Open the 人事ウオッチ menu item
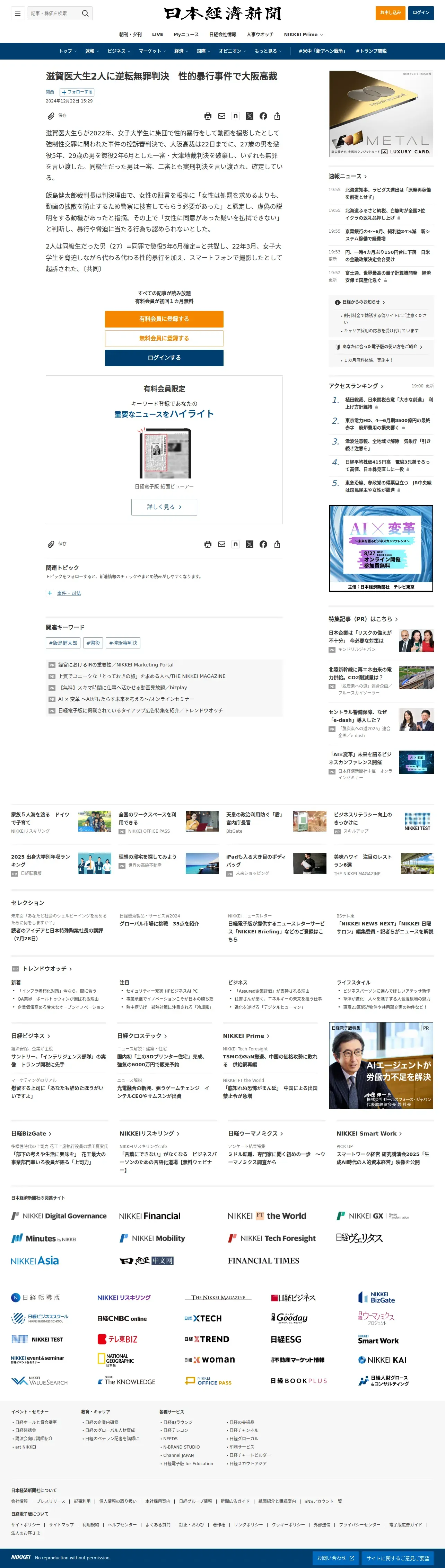445x1568 pixels. pyautogui.click(x=260, y=35)
